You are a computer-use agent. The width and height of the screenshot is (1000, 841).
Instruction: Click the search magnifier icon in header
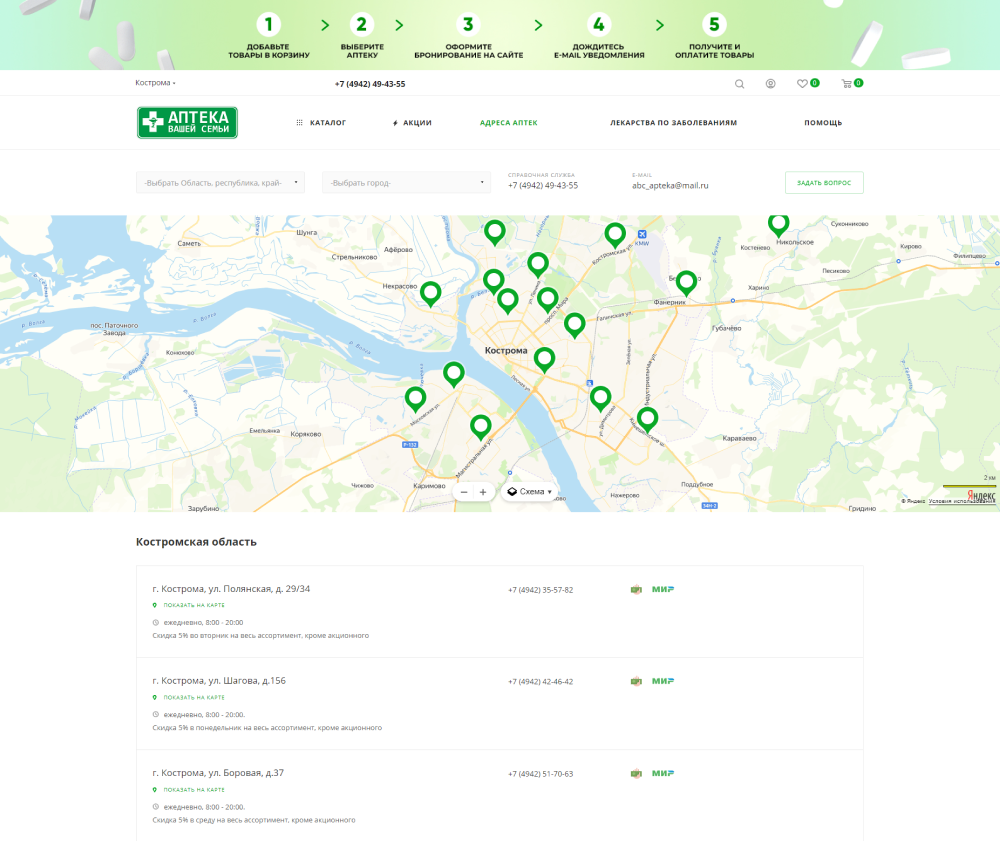point(740,84)
